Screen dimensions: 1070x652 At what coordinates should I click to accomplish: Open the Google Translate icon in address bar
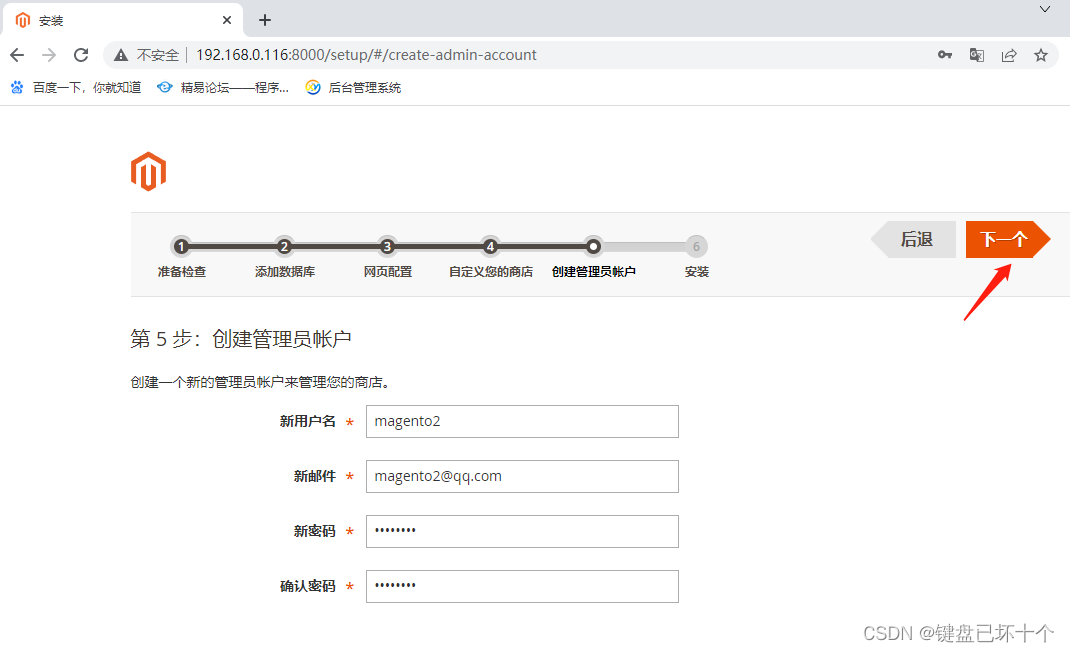[x=977, y=55]
